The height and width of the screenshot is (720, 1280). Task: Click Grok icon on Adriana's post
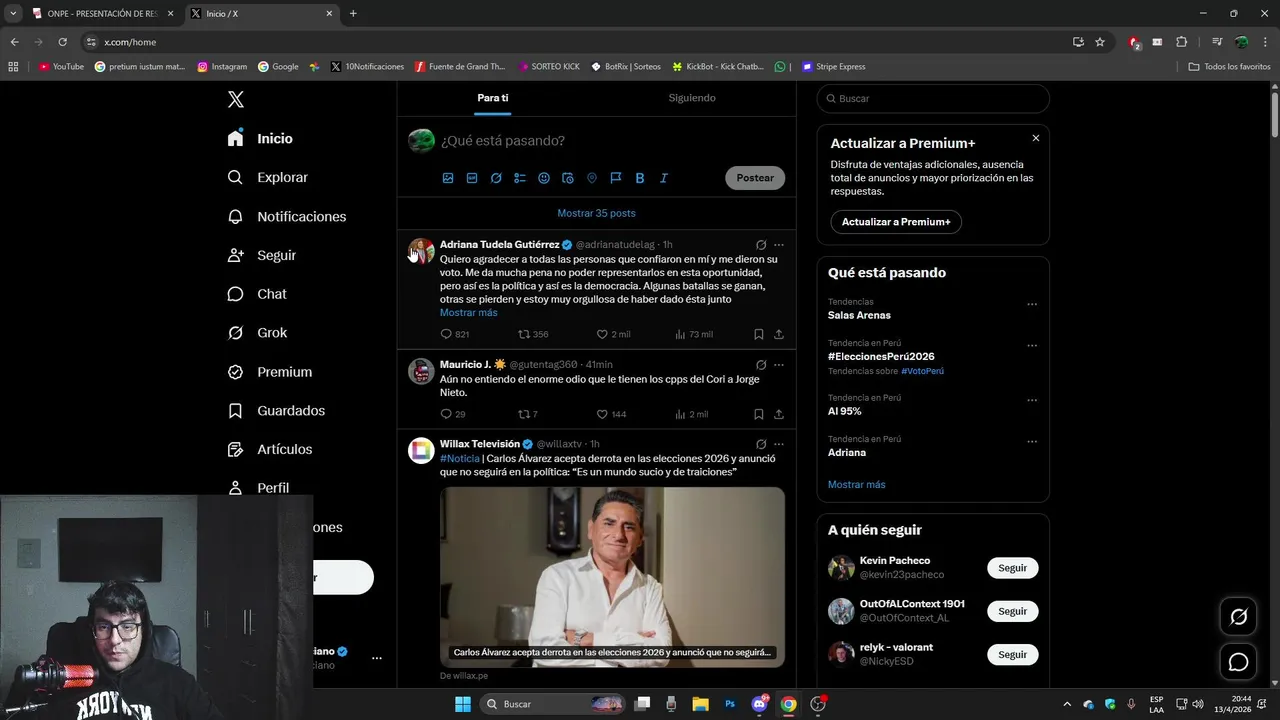pyautogui.click(x=761, y=245)
